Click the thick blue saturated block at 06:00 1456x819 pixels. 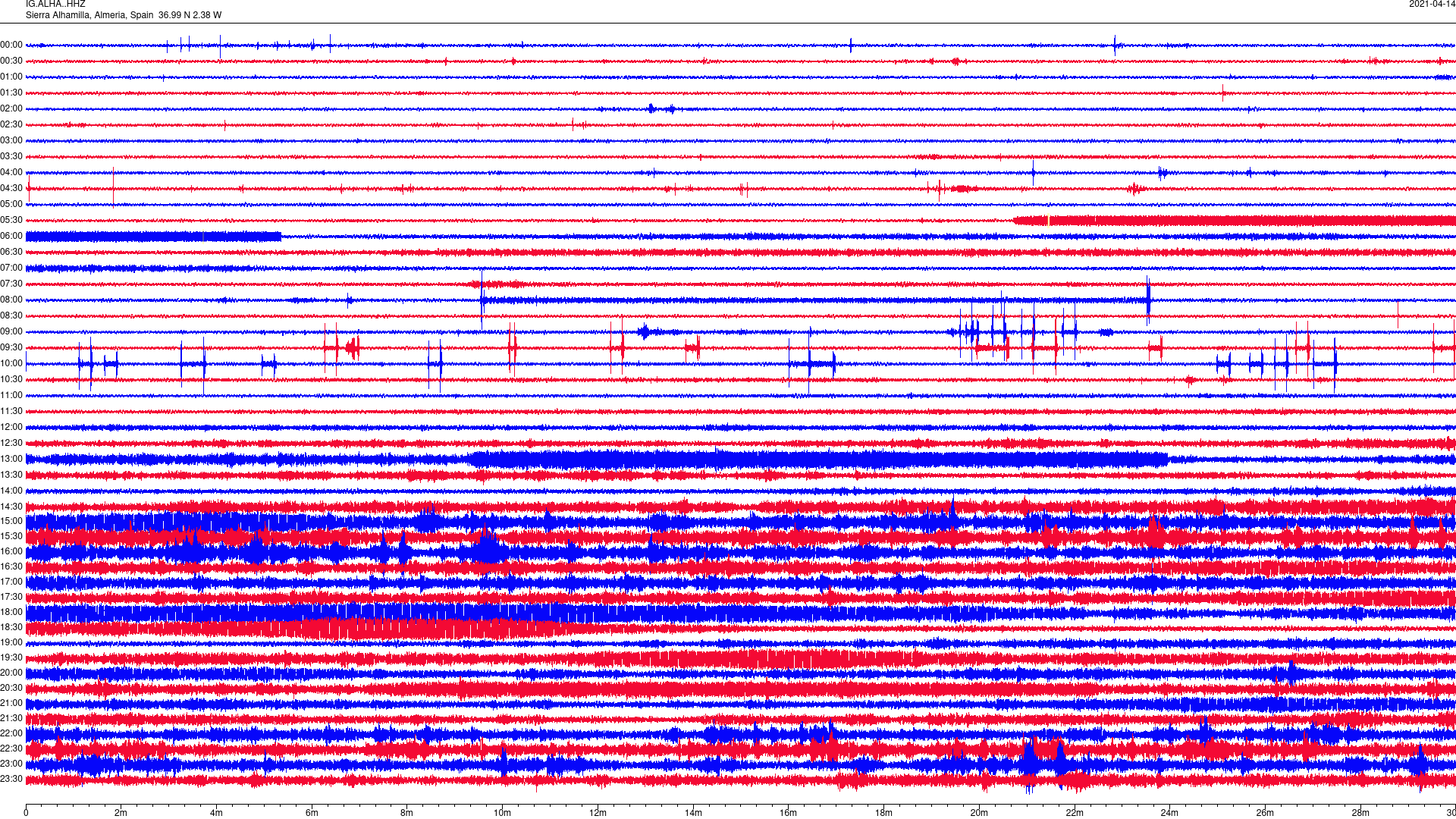click(x=152, y=237)
